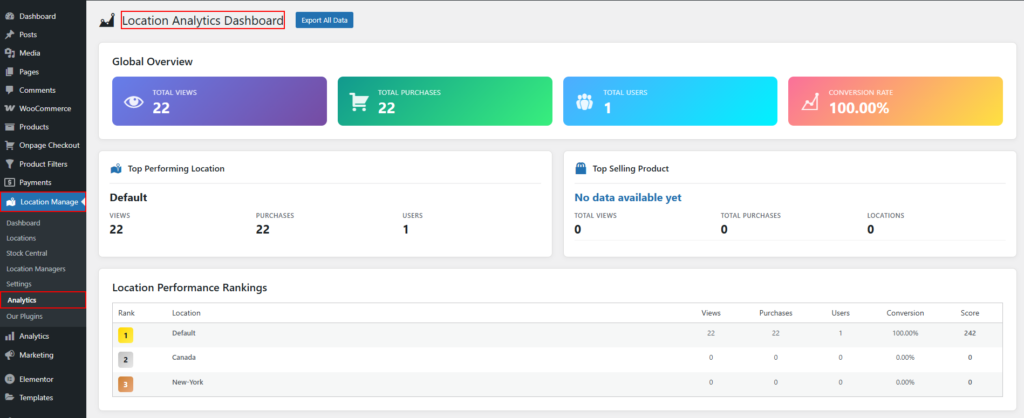The image size is (1024, 418).
Task: Open the Stock Central submenu item
Action: click(x=26, y=253)
